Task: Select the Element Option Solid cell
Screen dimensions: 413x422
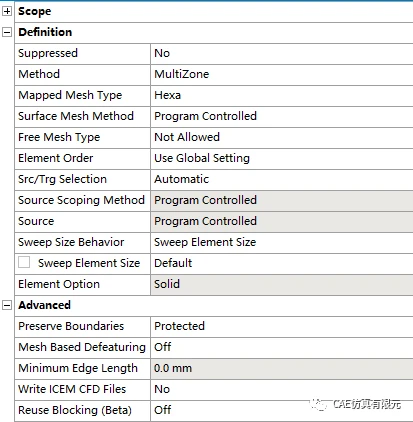Action: pos(282,284)
